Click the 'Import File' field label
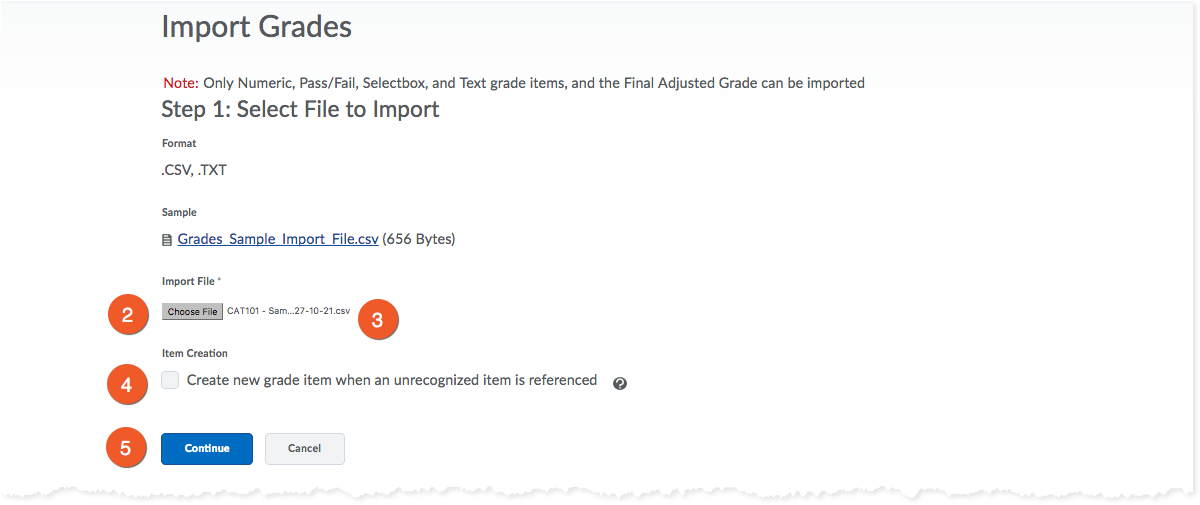Viewport: 1200px width, 505px height. [189, 282]
